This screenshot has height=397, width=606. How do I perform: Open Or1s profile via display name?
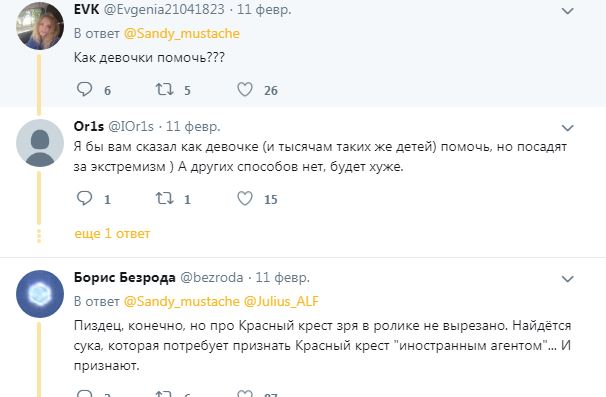[x=89, y=126]
